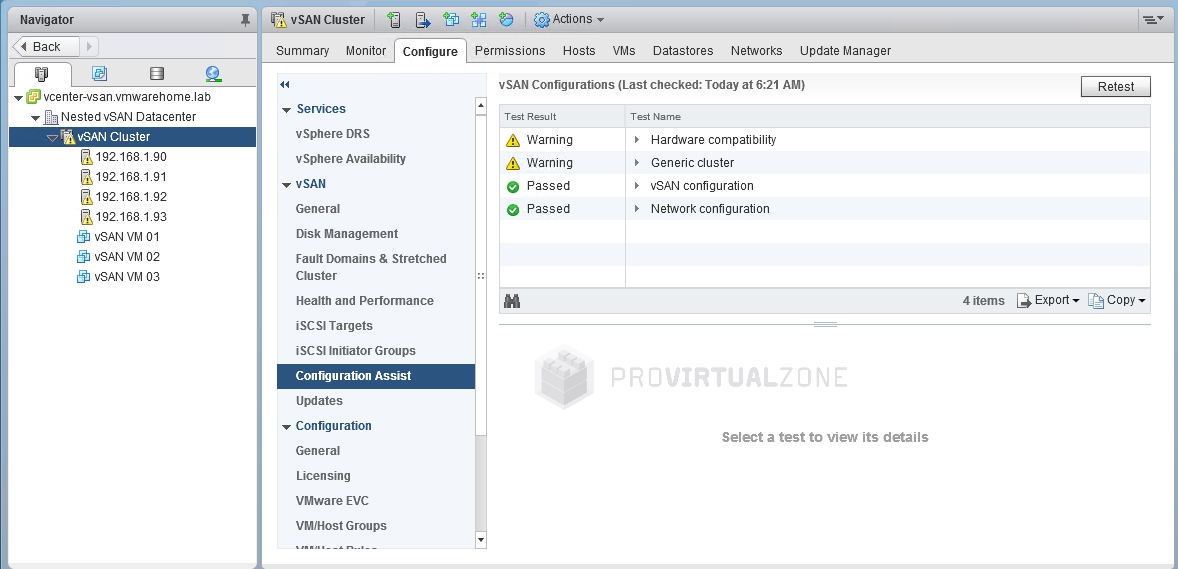The image size is (1178, 569).
Task: Click the Back button in Navigator
Action: [x=46, y=47]
